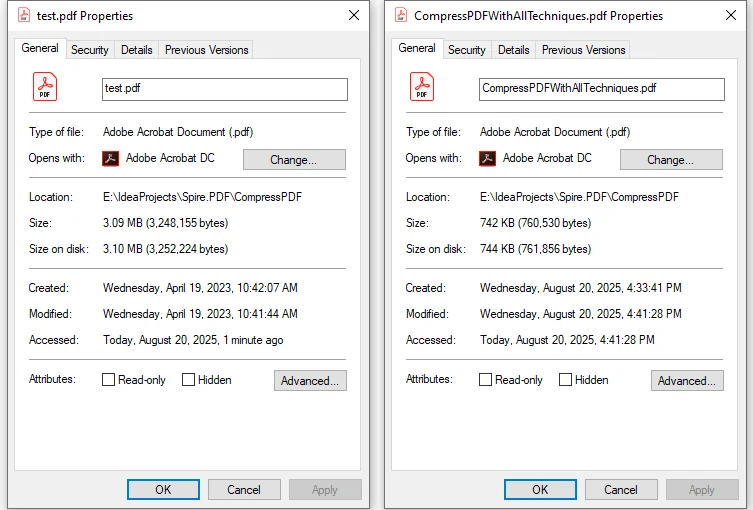Open Previous Versions tab in CompressPDFWithAllTechniques Properties
The width and height of the screenshot is (753, 510).
click(583, 50)
